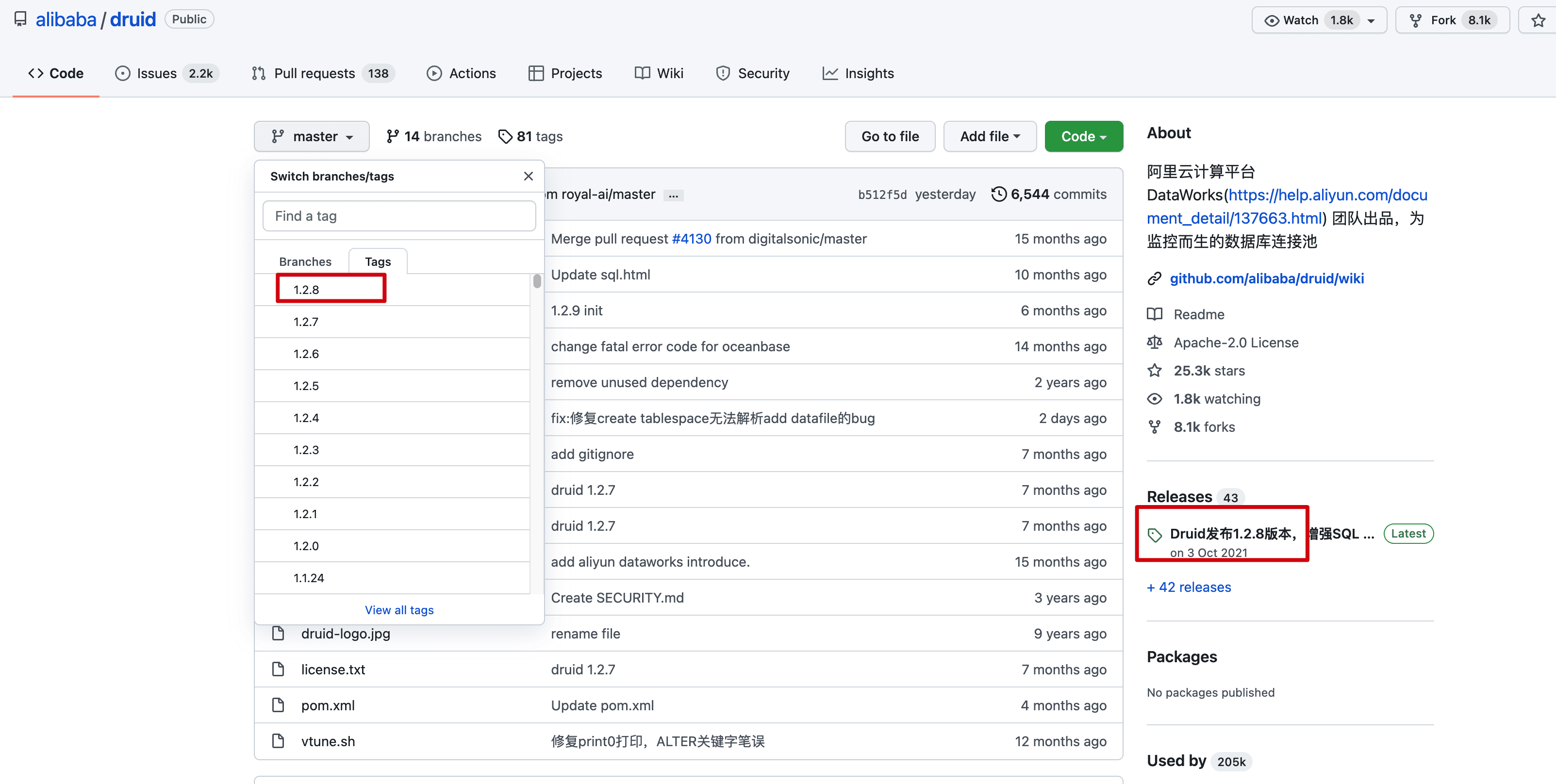Viewport: 1556px width, 784px height.
Task: Click the View all tags link
Action: [x=398, y=609]
